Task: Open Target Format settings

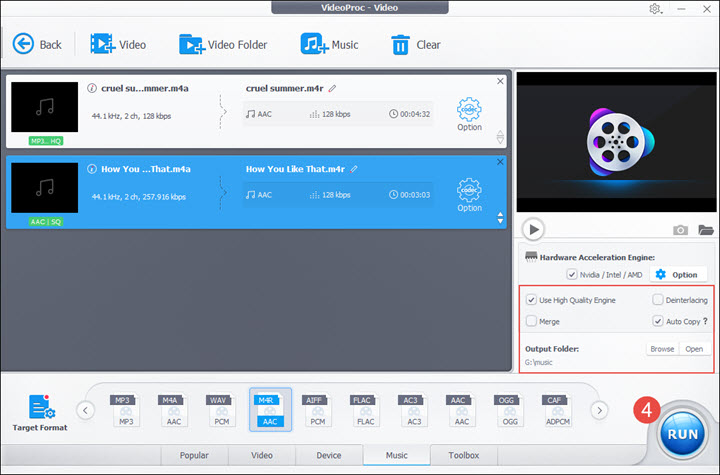Action: pyautogui.click(x=40, y=413)
